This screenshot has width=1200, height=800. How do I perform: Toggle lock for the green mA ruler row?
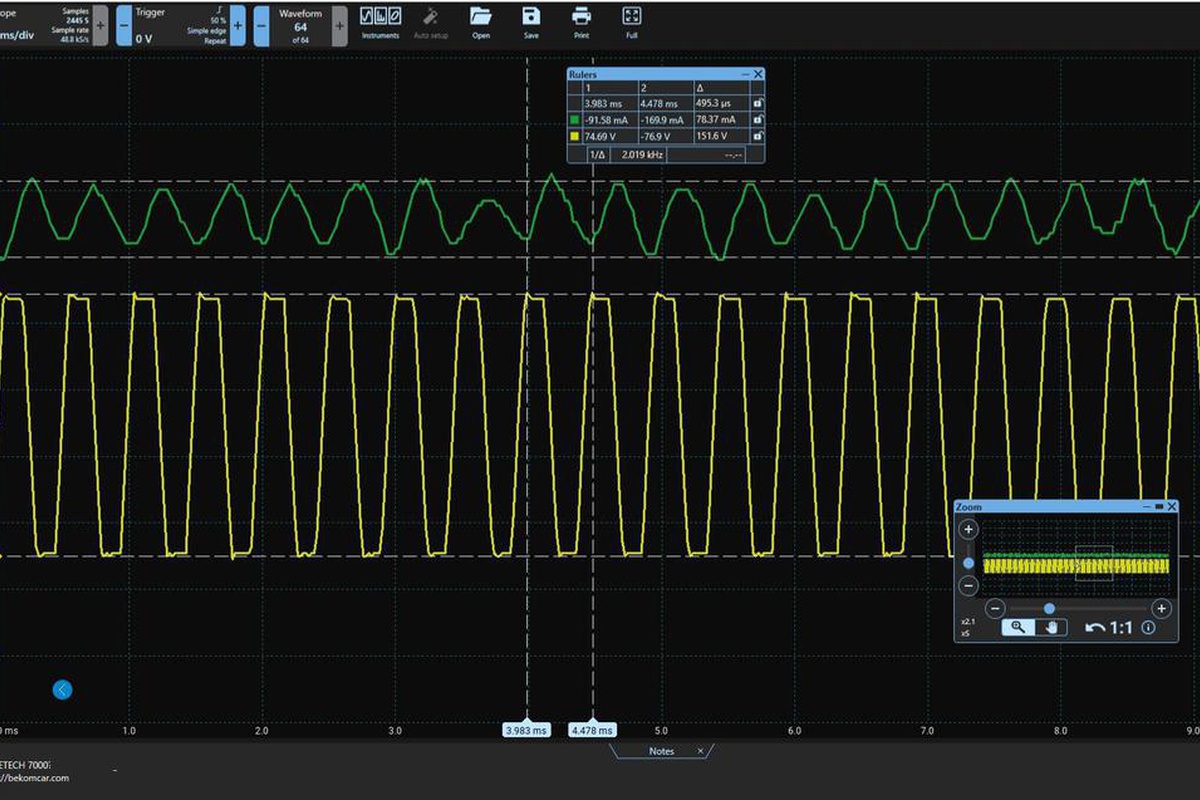point(757,120)
